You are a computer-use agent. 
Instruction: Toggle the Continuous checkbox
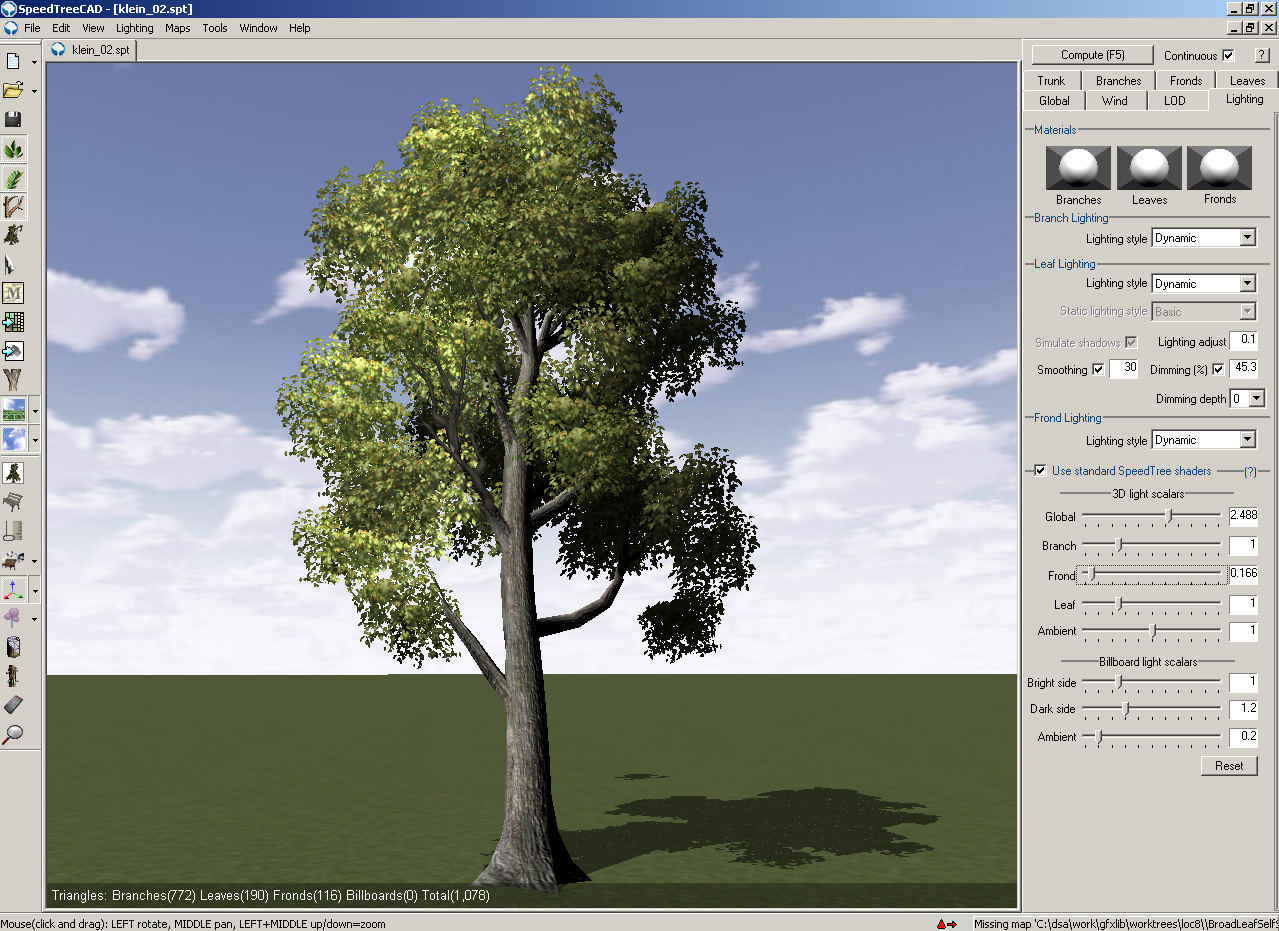coord(1228,55)
